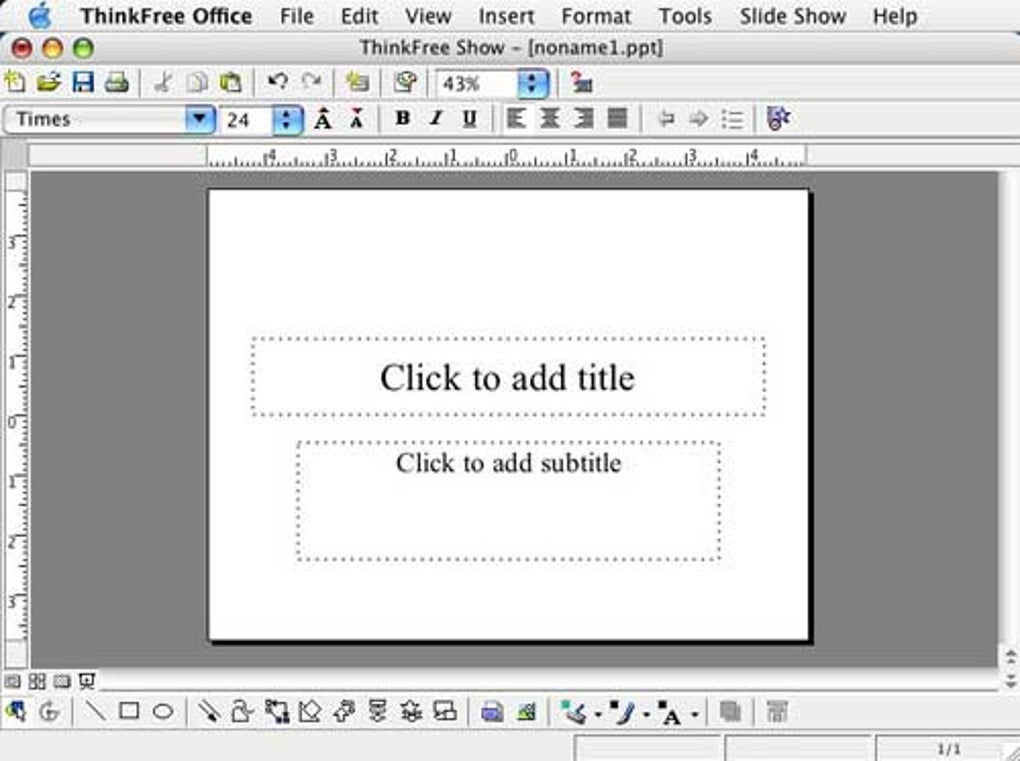Click center text alignment button
The image size is (1020, 761).
point(550,118)
